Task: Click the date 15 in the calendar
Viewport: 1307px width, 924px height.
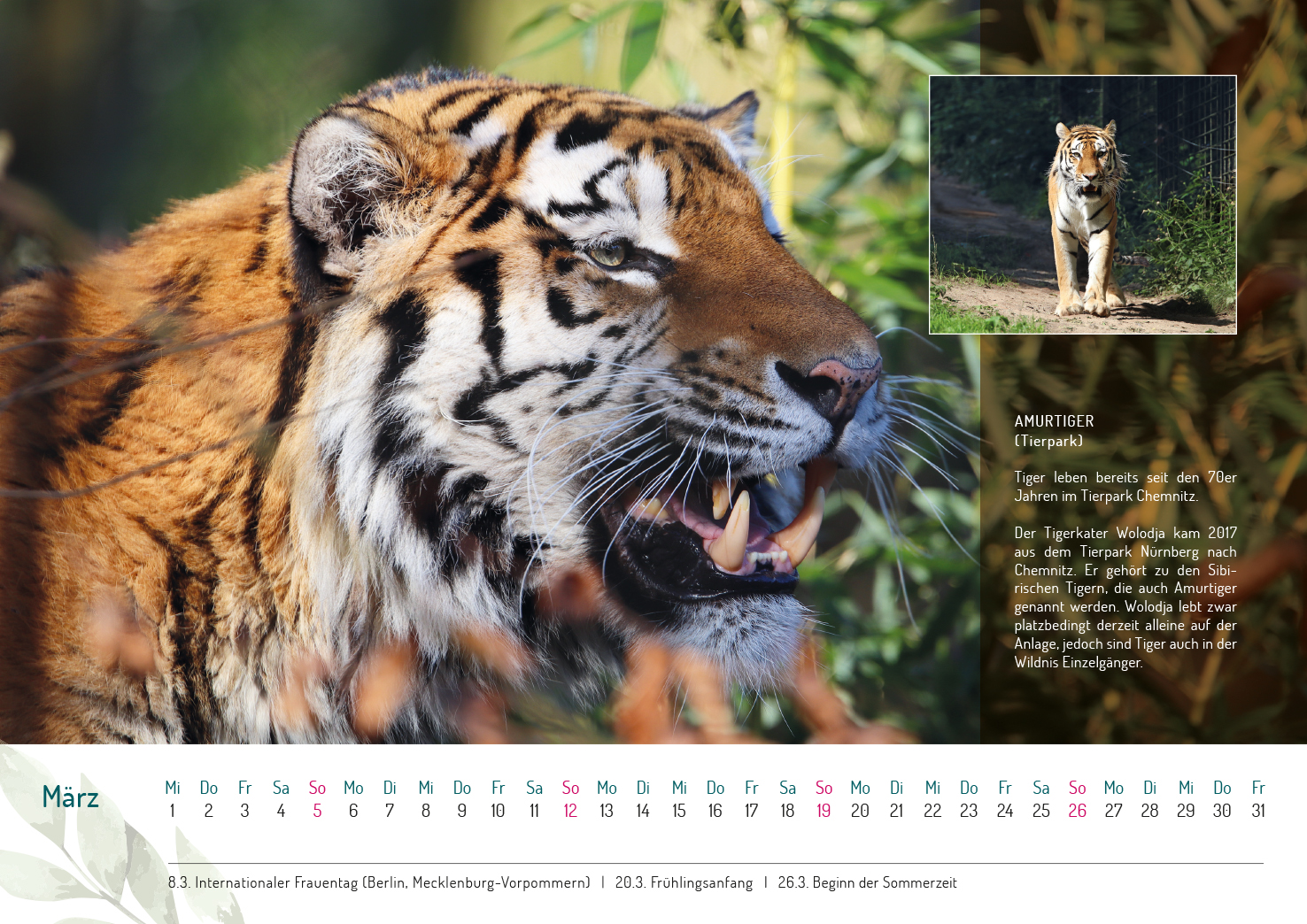Action: pyautogui.click(x=679, y=811)
